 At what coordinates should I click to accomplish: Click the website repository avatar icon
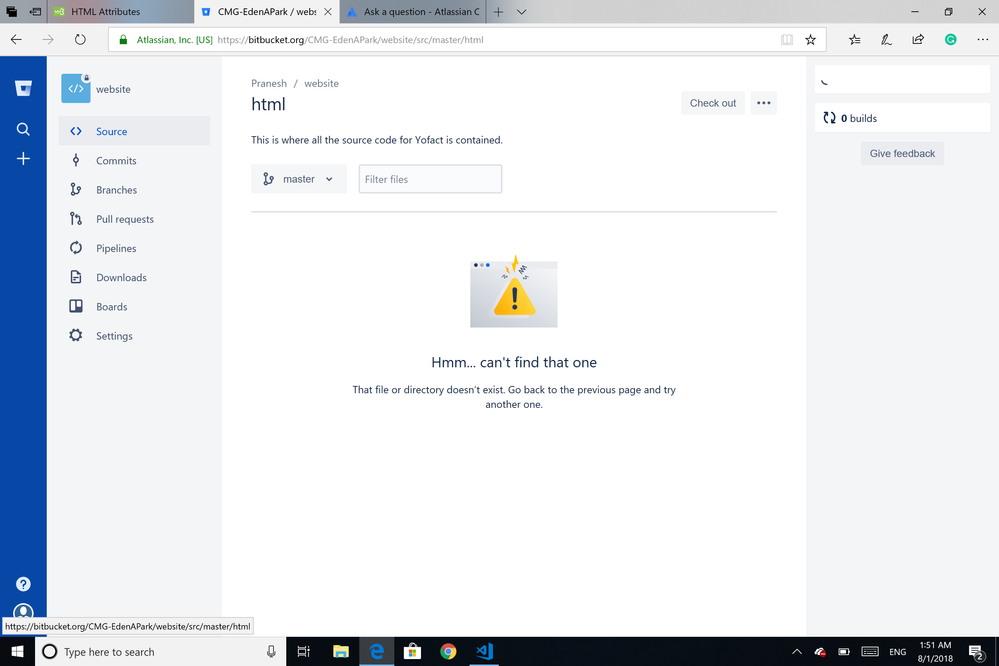76,89
